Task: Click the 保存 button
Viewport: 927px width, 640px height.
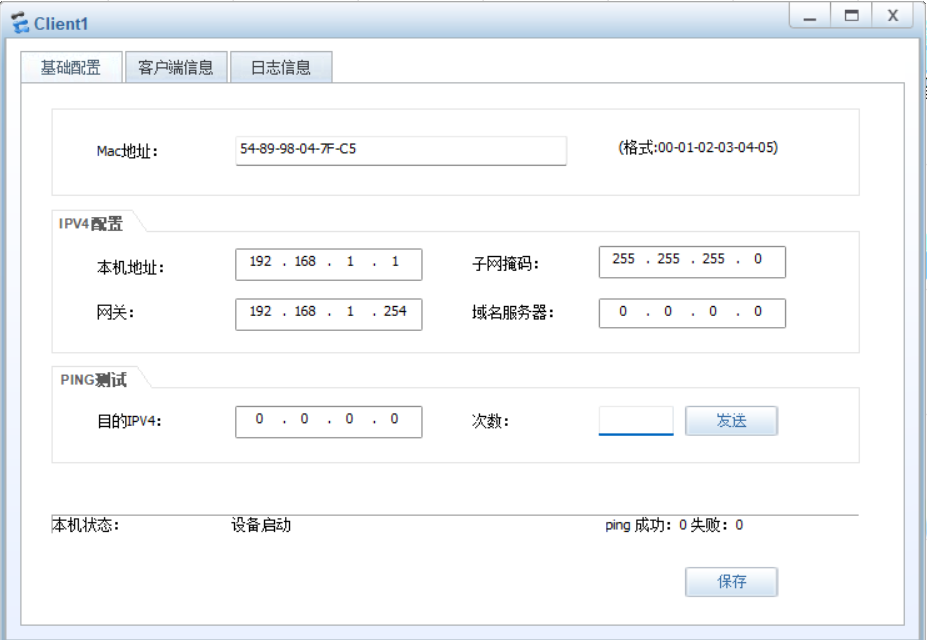Action: [731, 582]
